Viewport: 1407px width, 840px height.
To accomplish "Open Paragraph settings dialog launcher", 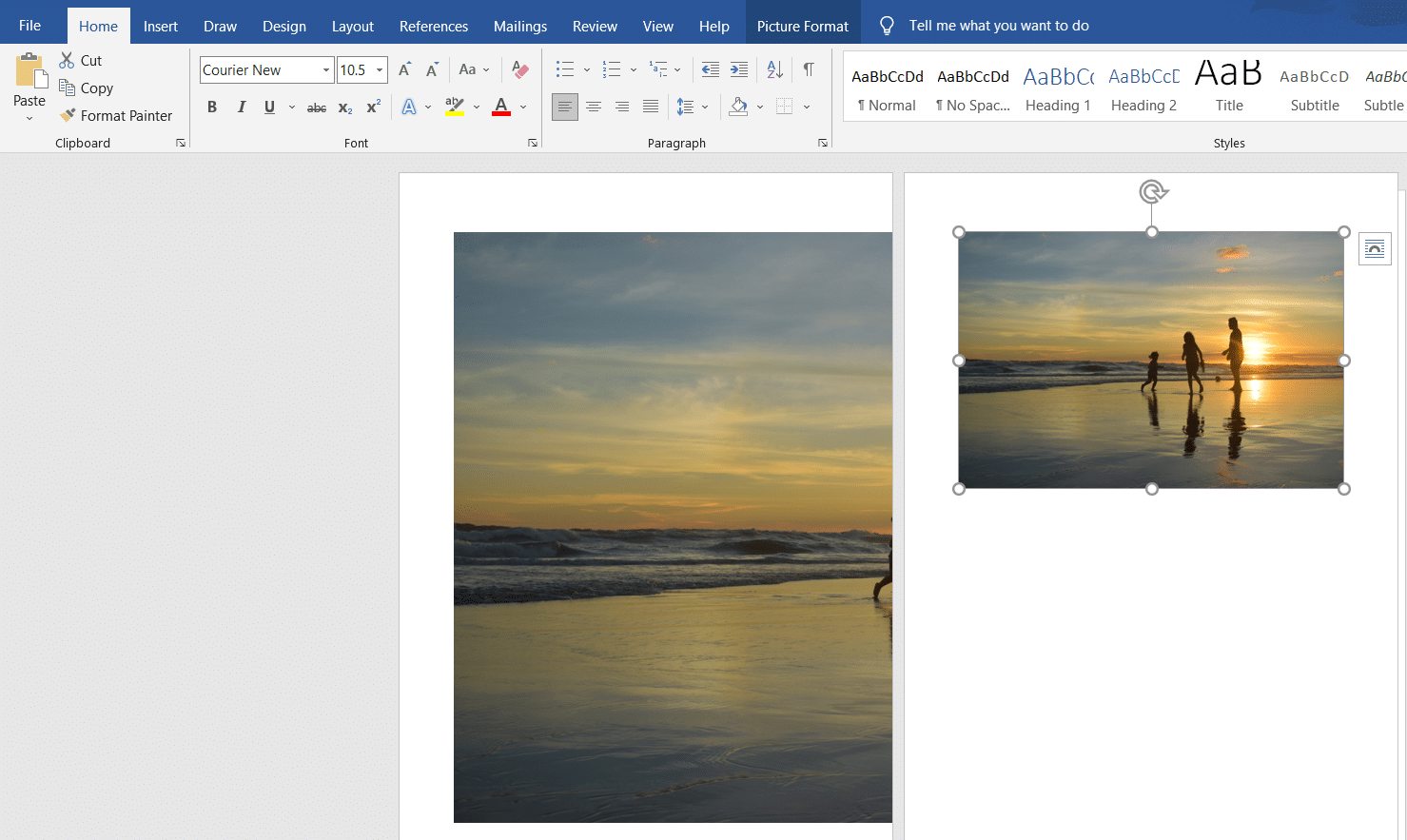I will click(x=823, y=143).
